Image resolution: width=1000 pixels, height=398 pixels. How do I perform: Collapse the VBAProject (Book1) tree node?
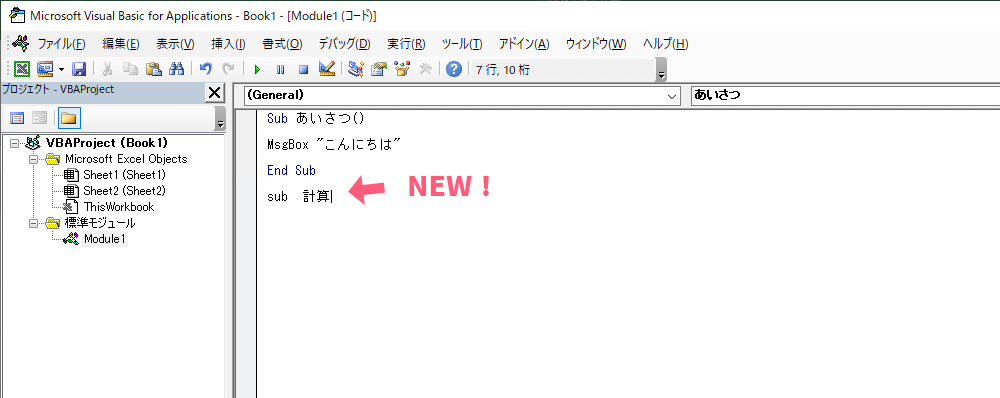[15, 144]
